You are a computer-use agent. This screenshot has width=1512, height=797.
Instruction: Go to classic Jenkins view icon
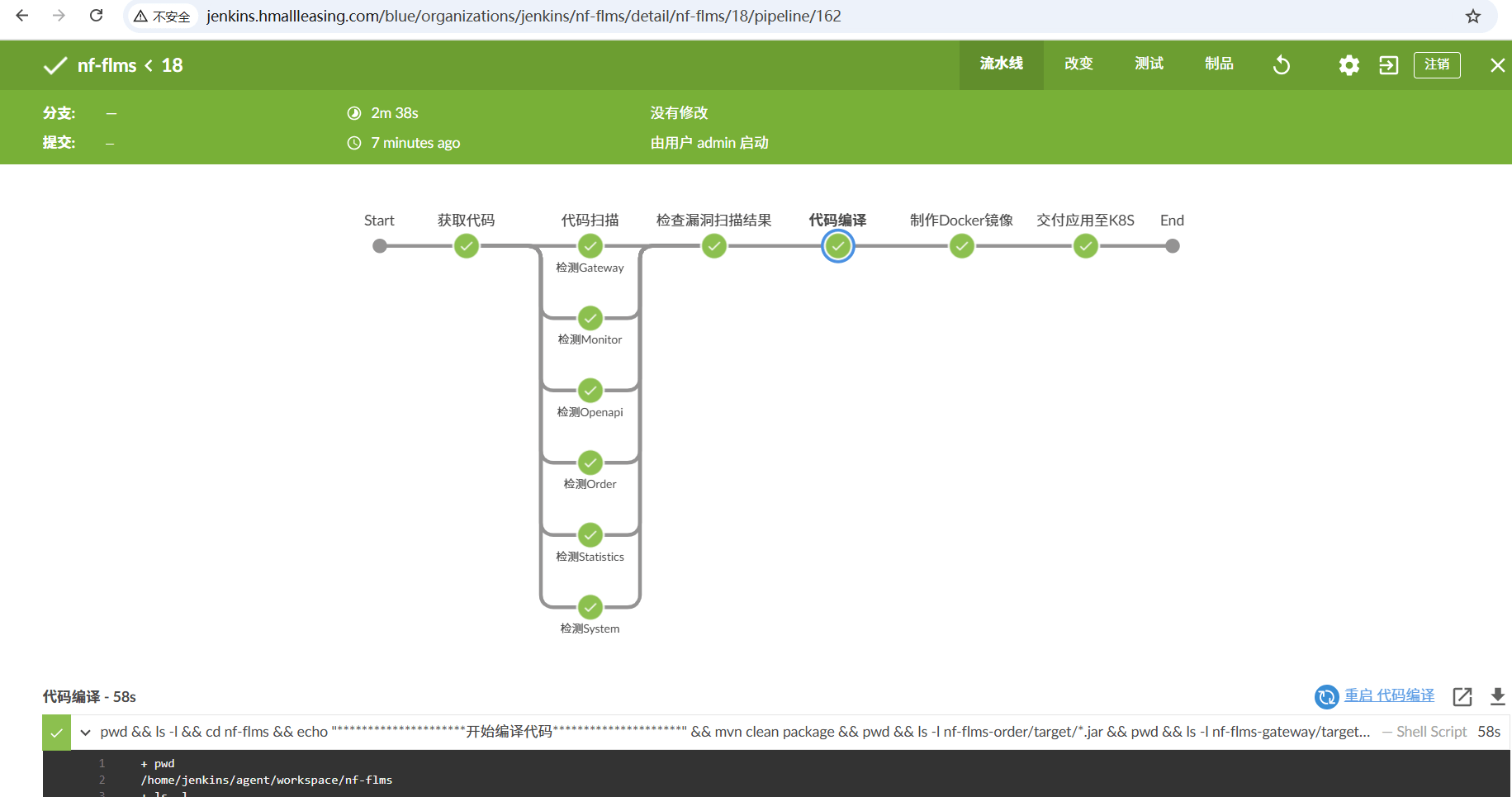coord(1388,65)
